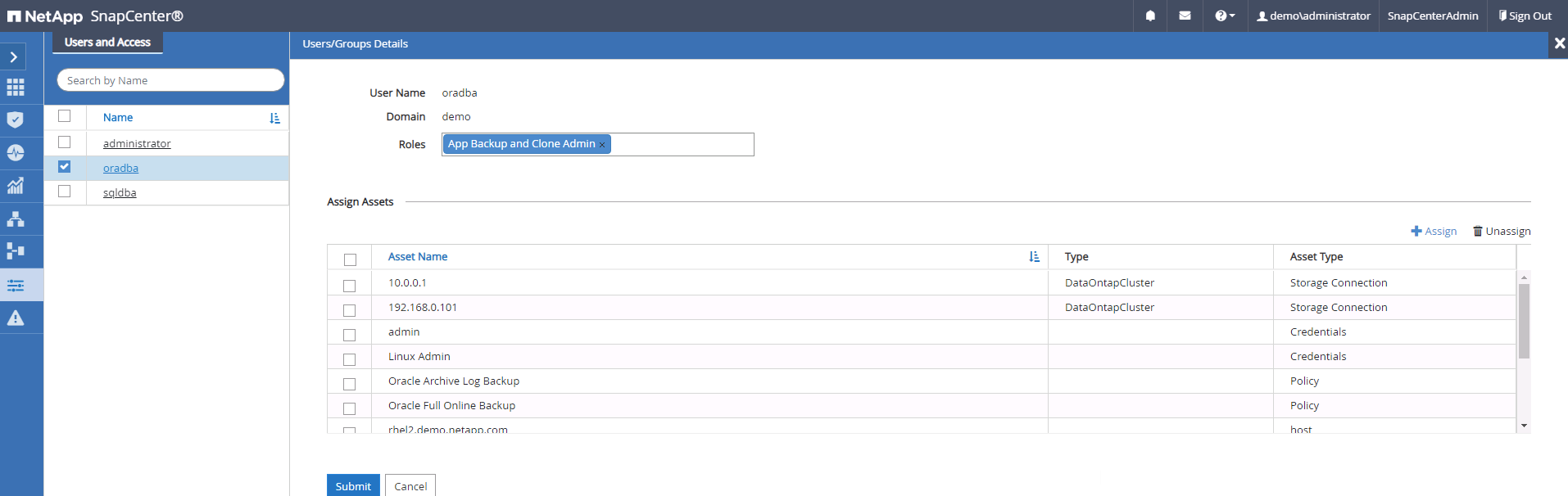Open the Storage Systems icon

(16, 251)
